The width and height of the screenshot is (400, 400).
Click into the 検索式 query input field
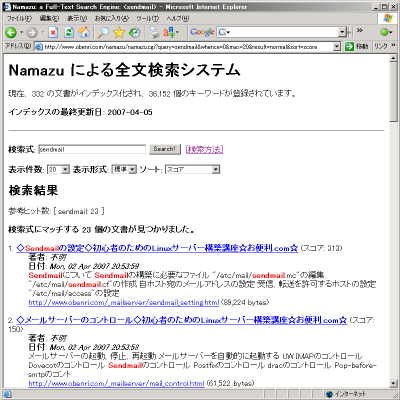92,149
